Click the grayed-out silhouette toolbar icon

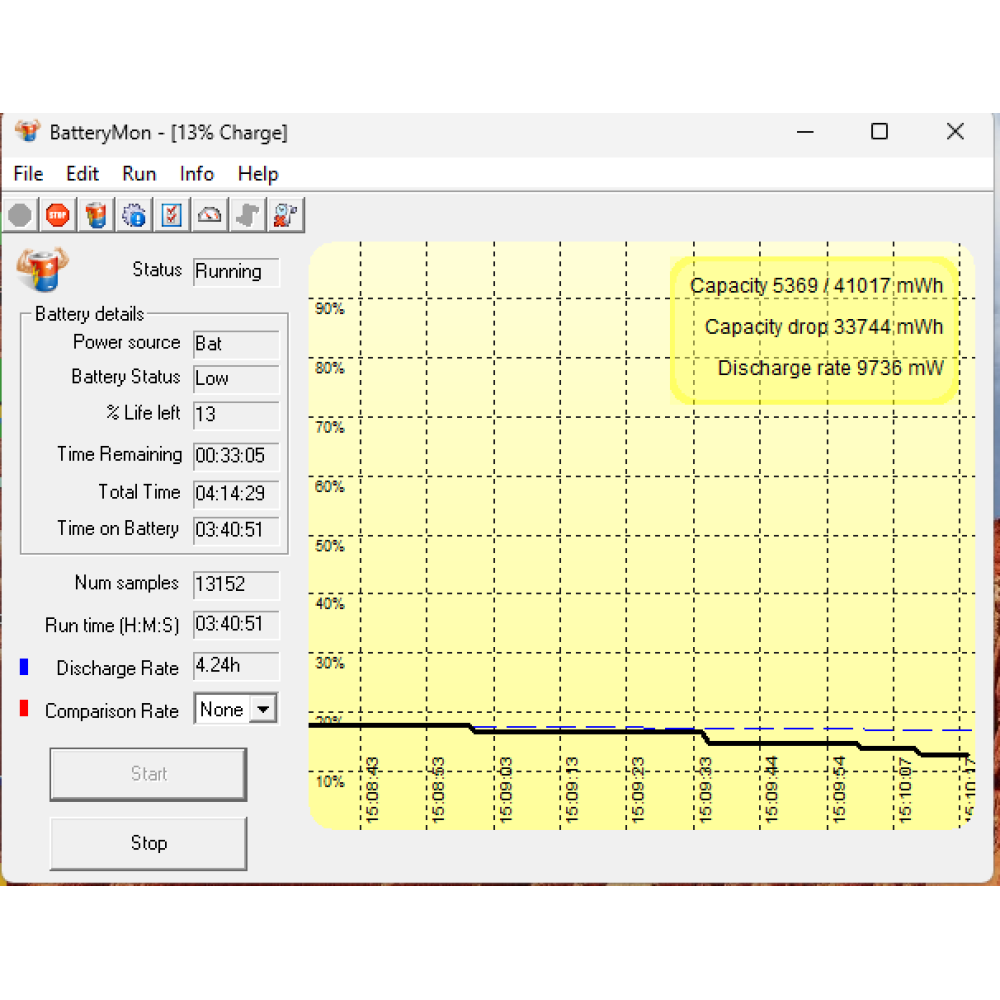click(x=247, y=215)
